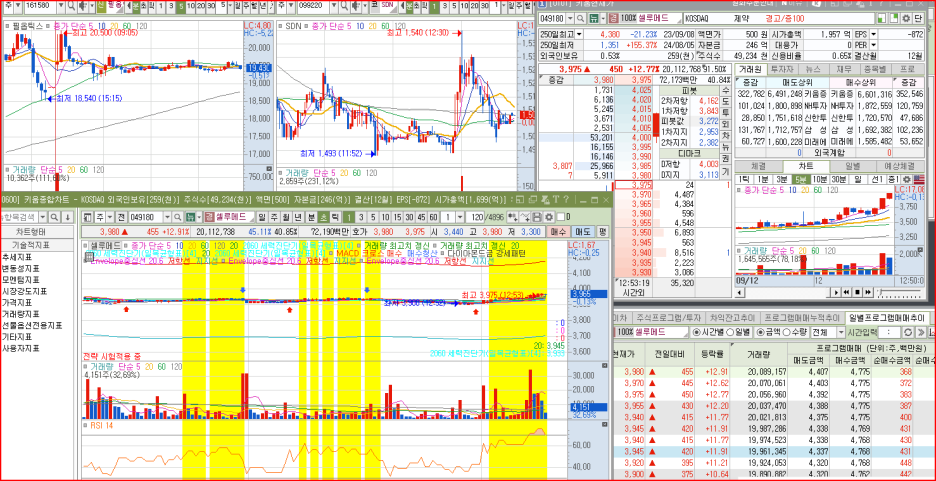Screen dimensions: 936x481
Task: Select the '수량' radio button
Action: pyautogui.click(x=786, y=331)
